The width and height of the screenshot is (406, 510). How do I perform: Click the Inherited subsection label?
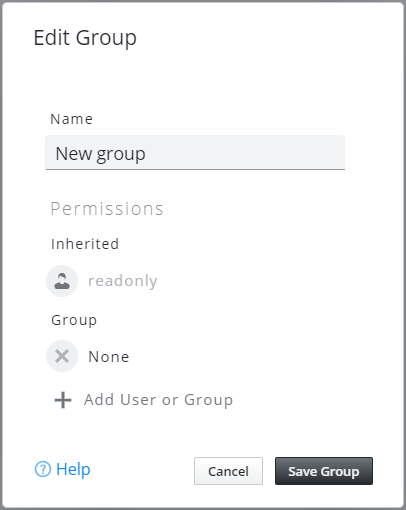85,244
